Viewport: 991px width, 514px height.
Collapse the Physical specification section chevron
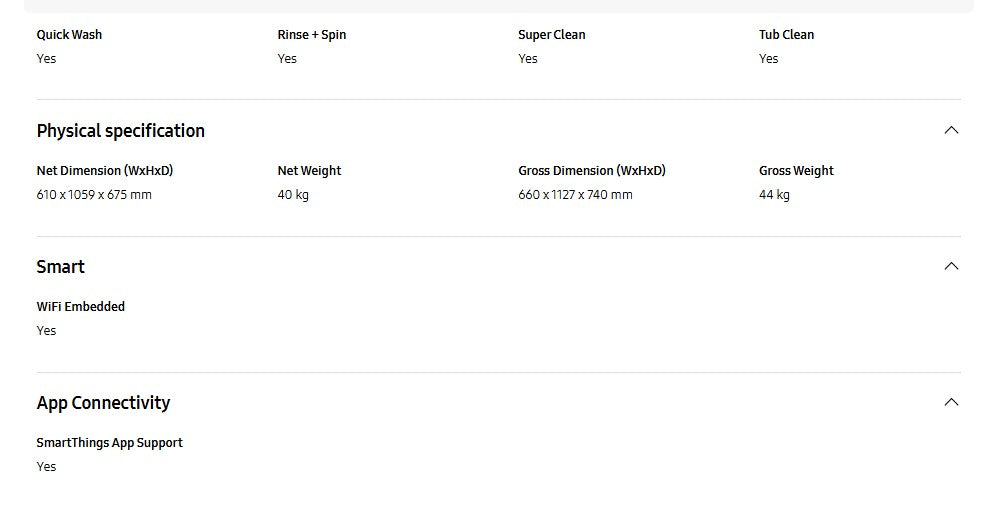951,130
